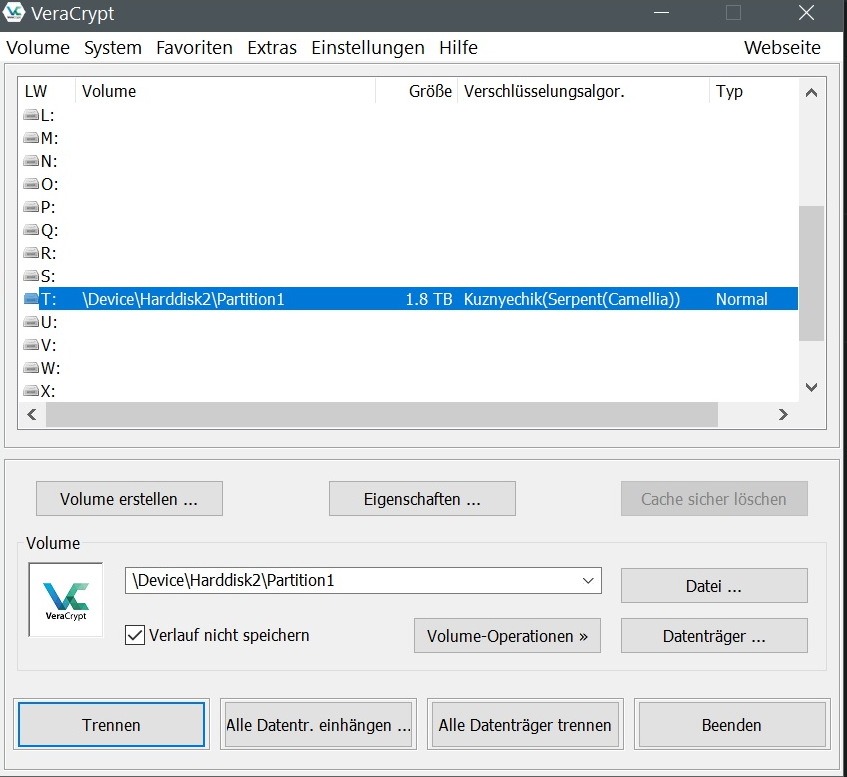
Task: Click the S: drive slot icon
Action: pos(31,276)
